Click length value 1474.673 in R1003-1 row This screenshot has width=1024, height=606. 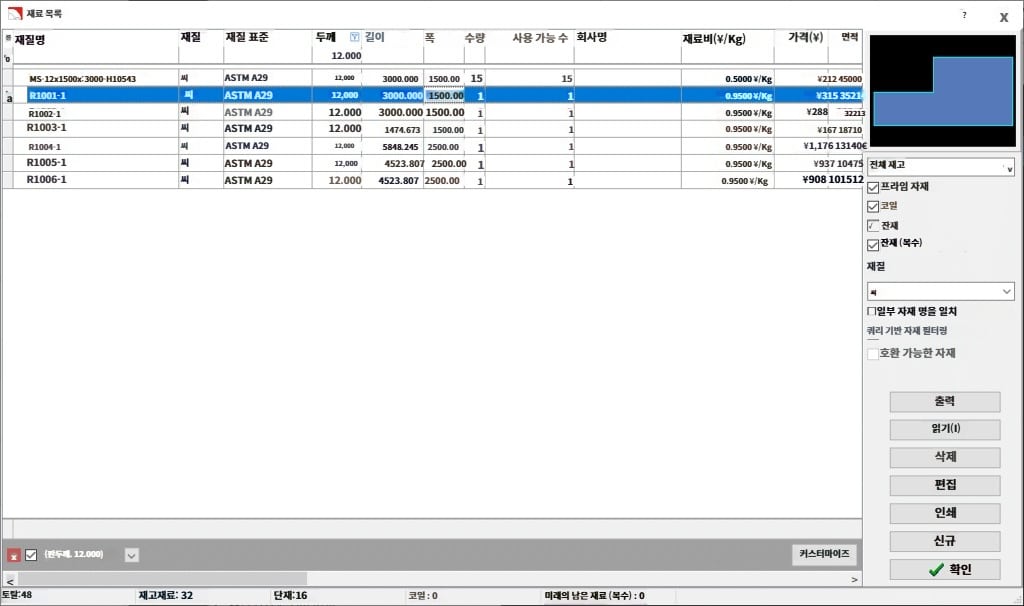click(x=402, y=130)
